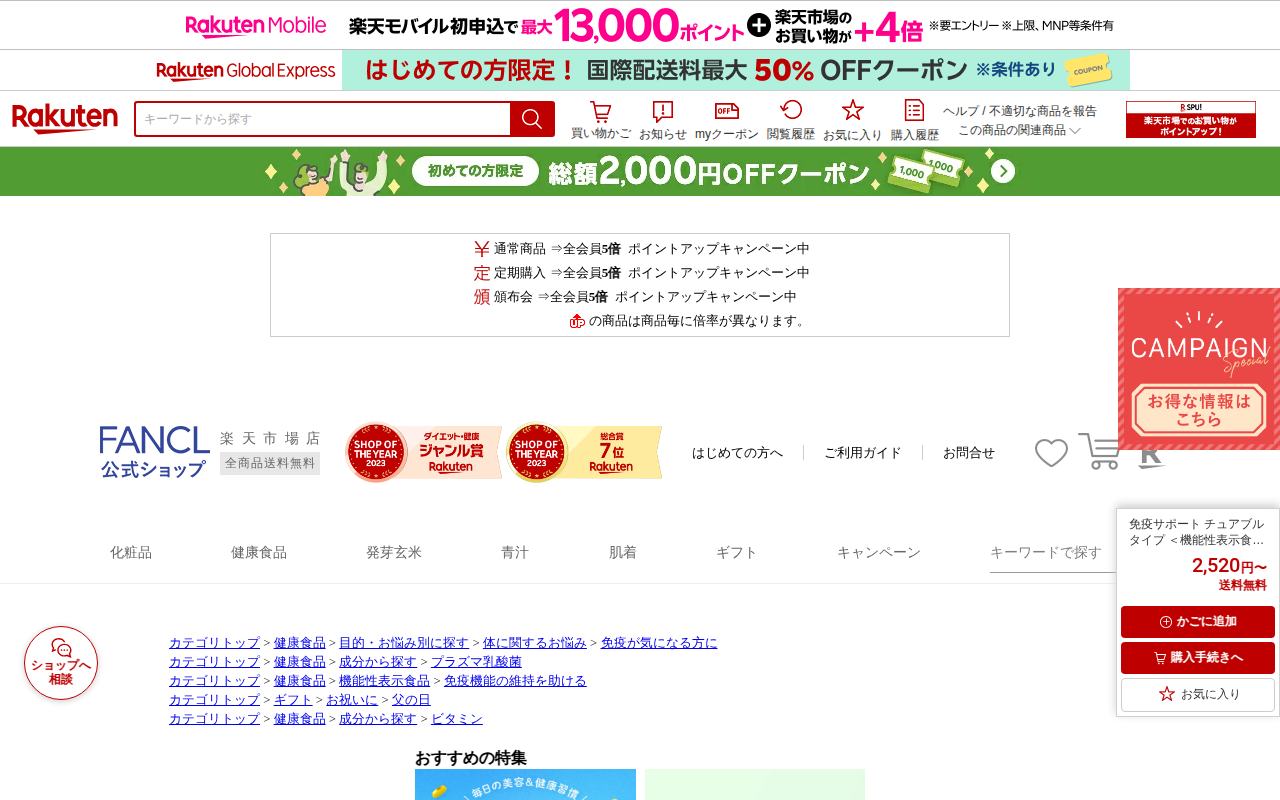Open breadcrumb link 父の日

(411, 700)
